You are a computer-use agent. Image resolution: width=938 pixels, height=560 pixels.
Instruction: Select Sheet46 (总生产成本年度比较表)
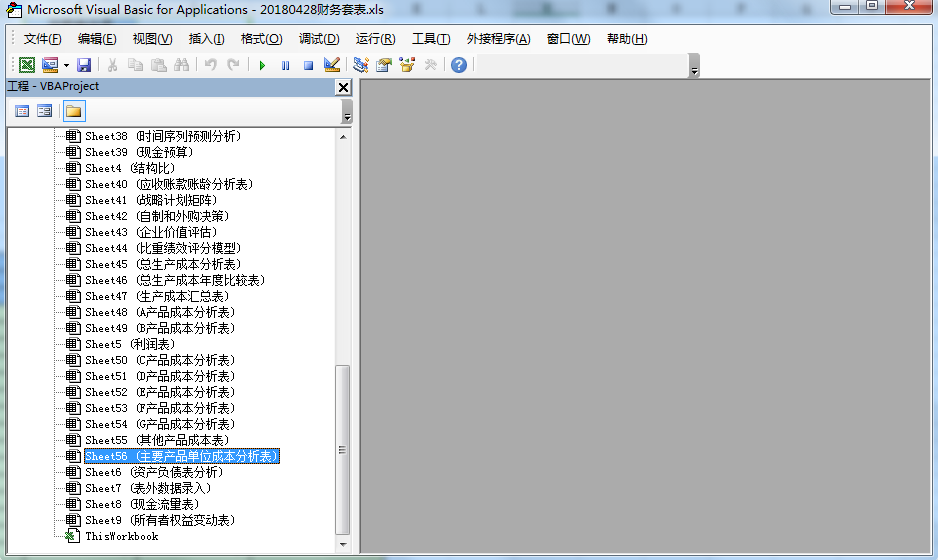pyautogui.click(x=175, y=281)
